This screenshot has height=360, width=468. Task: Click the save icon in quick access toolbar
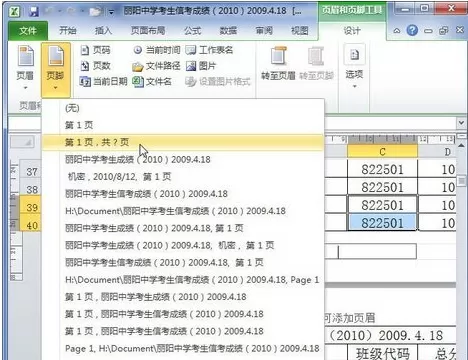pos(34,12)
